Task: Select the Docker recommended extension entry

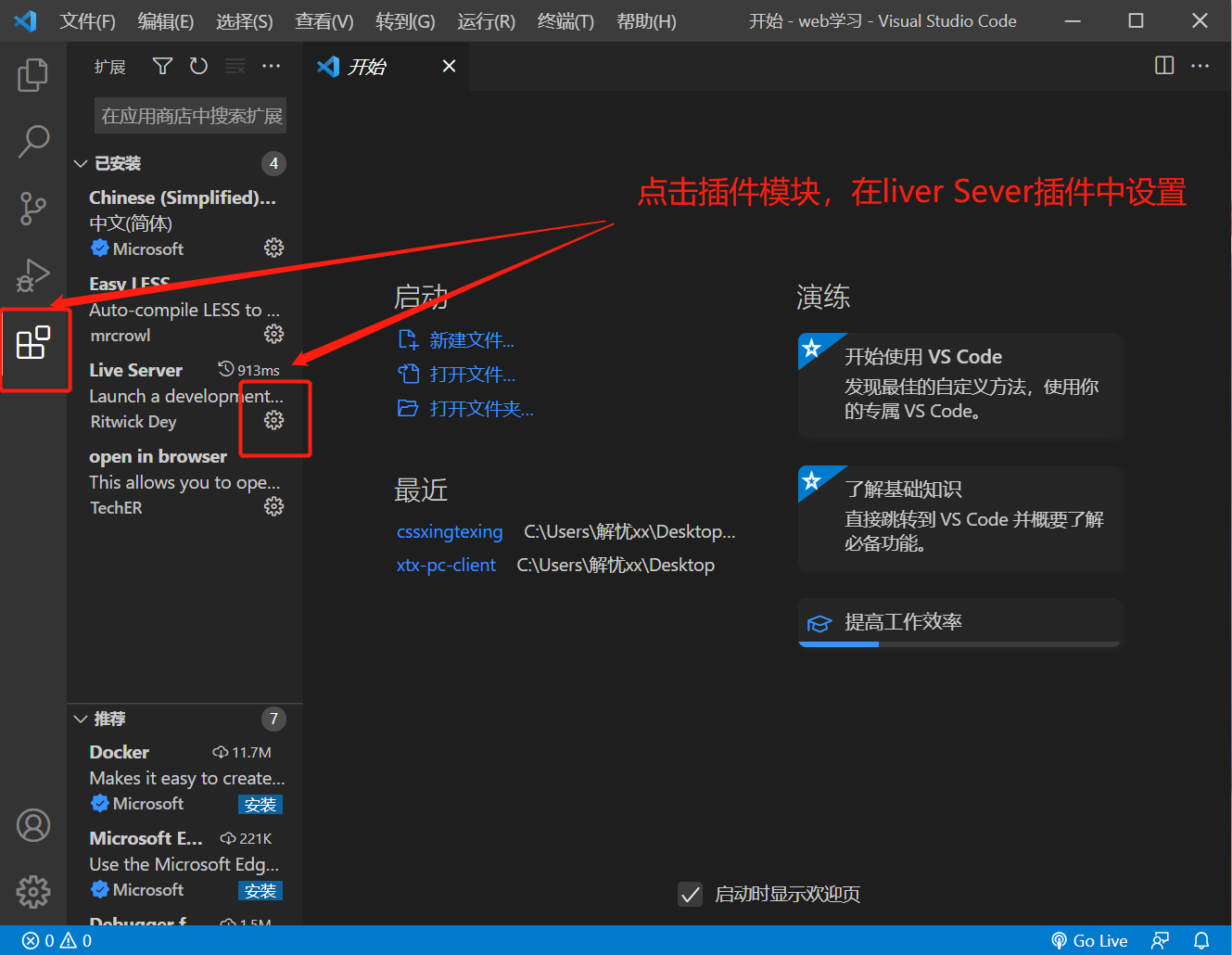Action: click(x=184, y=778)
